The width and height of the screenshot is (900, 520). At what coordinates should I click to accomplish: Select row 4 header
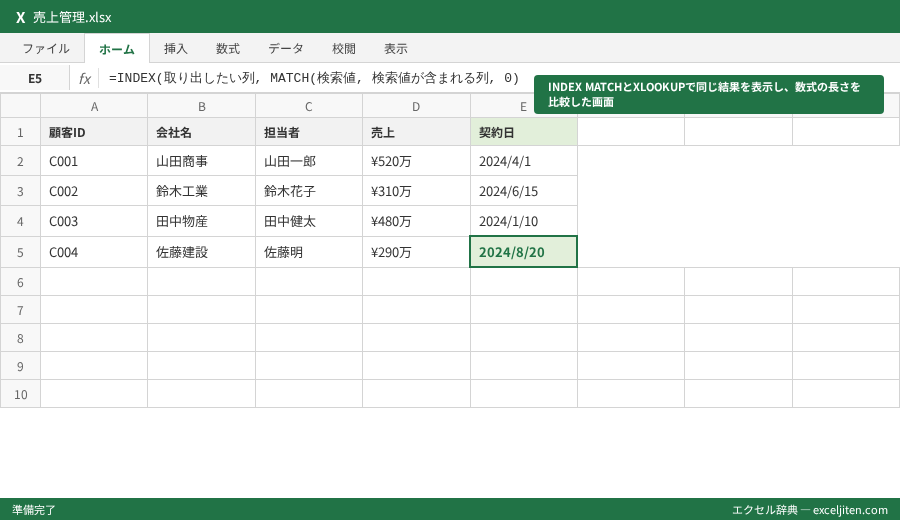click(x=20, y=221)
